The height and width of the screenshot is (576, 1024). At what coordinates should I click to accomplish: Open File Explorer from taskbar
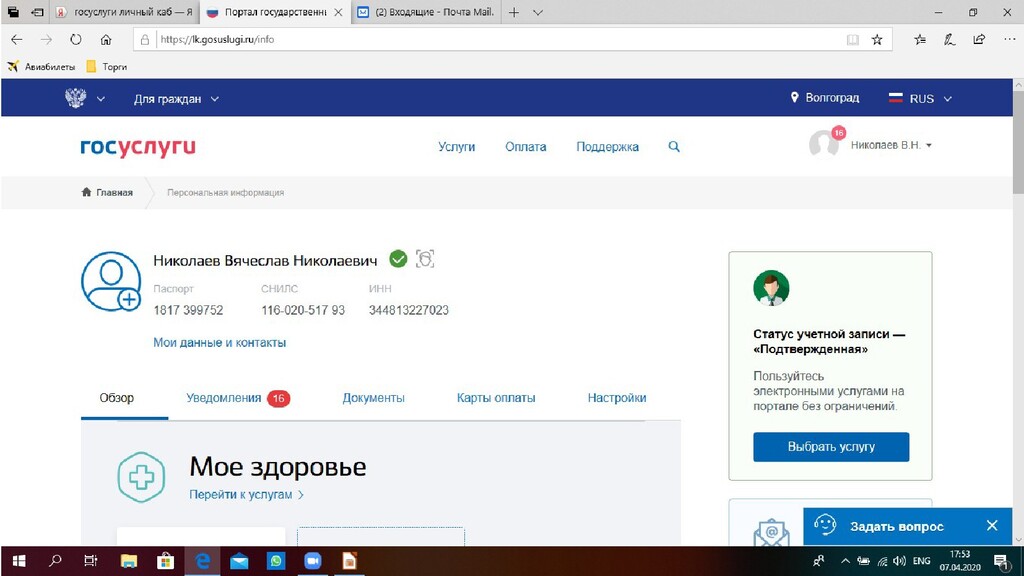[129, 561]
